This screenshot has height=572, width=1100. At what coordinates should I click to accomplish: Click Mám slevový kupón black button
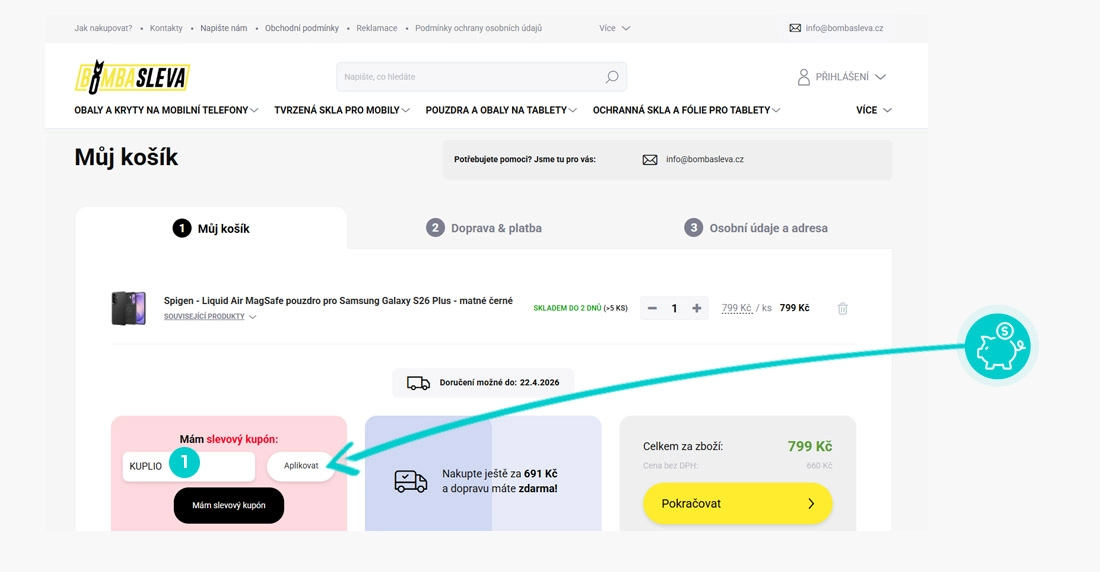[229, 505]
